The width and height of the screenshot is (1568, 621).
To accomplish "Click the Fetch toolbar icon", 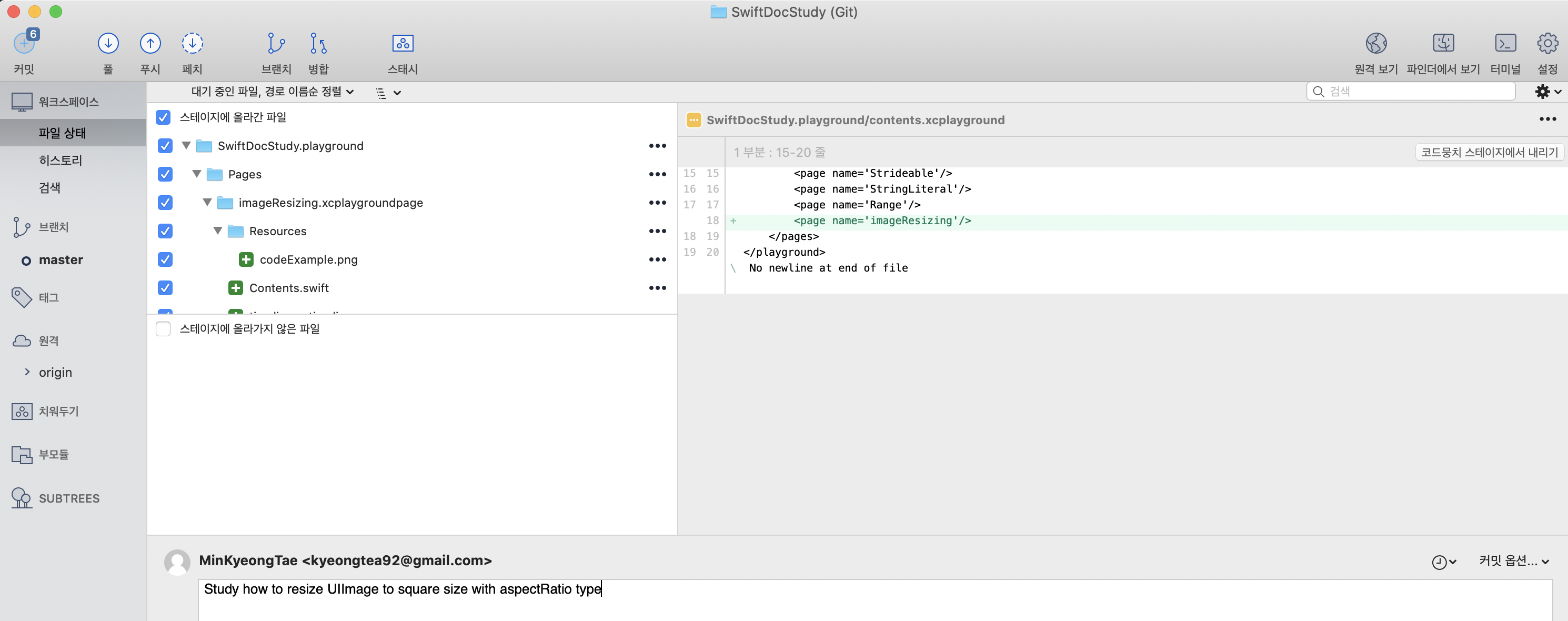I will point(192,43).
